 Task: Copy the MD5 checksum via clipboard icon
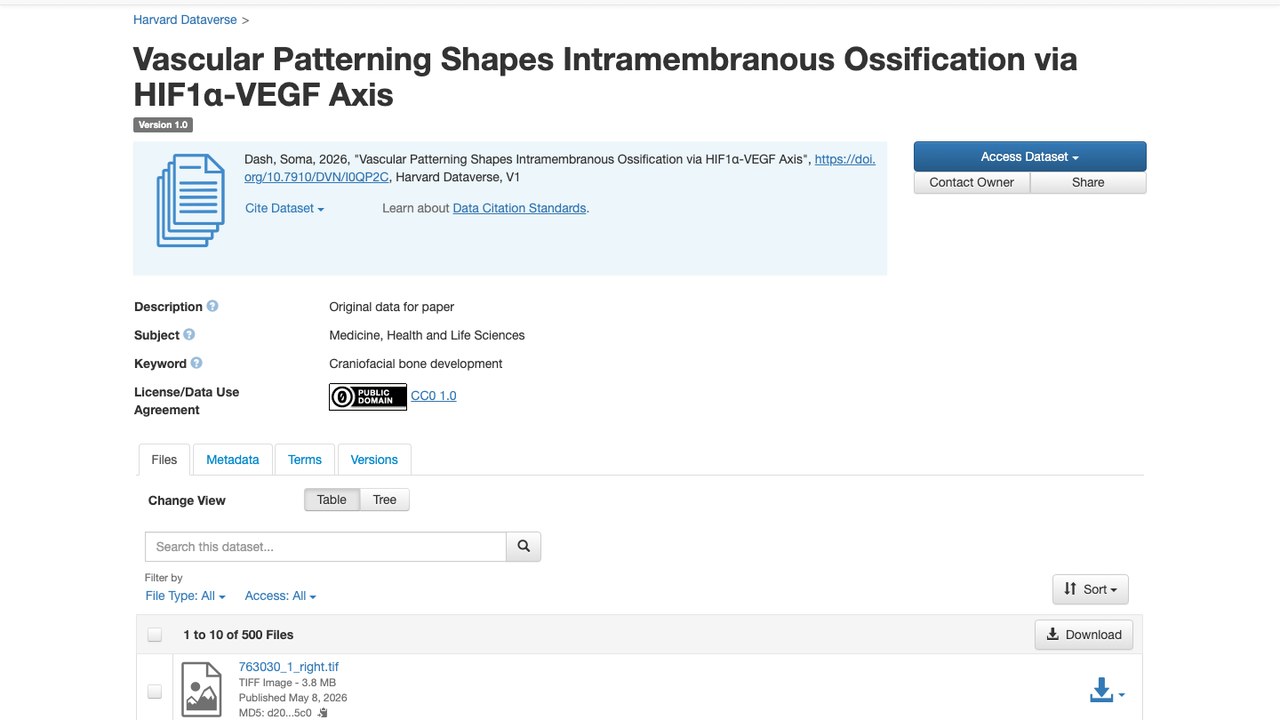323,713
